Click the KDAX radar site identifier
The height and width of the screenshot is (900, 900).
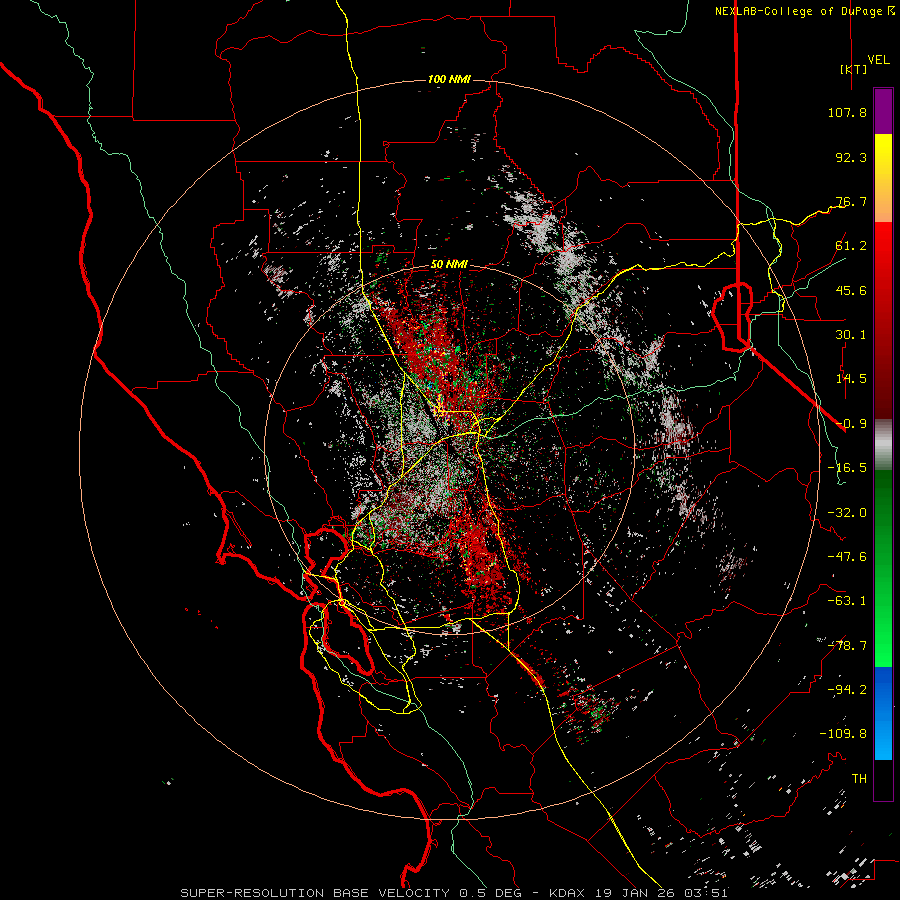pos(565,893)
